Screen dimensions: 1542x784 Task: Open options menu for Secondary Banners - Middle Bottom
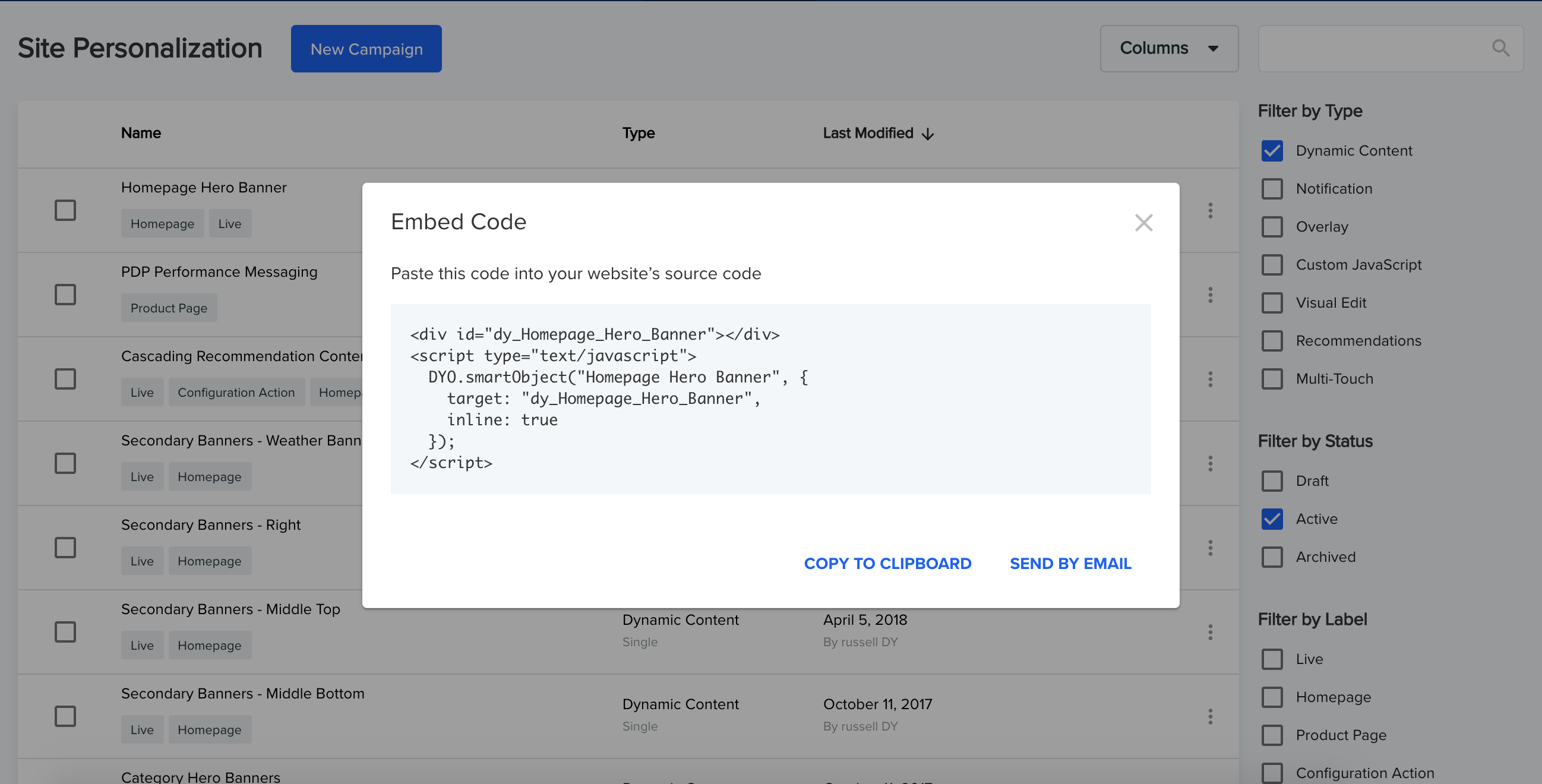click(1210, 716)
